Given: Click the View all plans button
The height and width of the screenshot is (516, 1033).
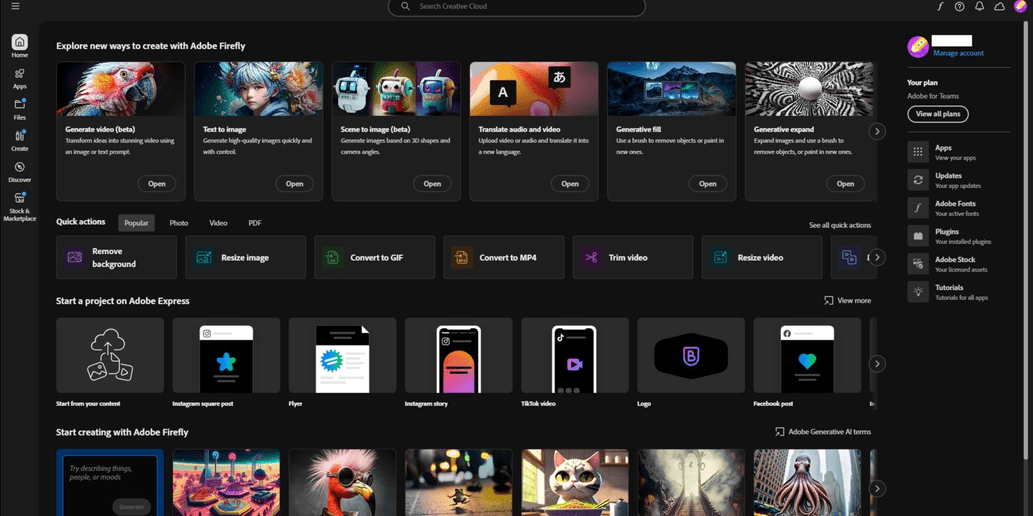Looking at the screenshot, I should pos(937,114).
